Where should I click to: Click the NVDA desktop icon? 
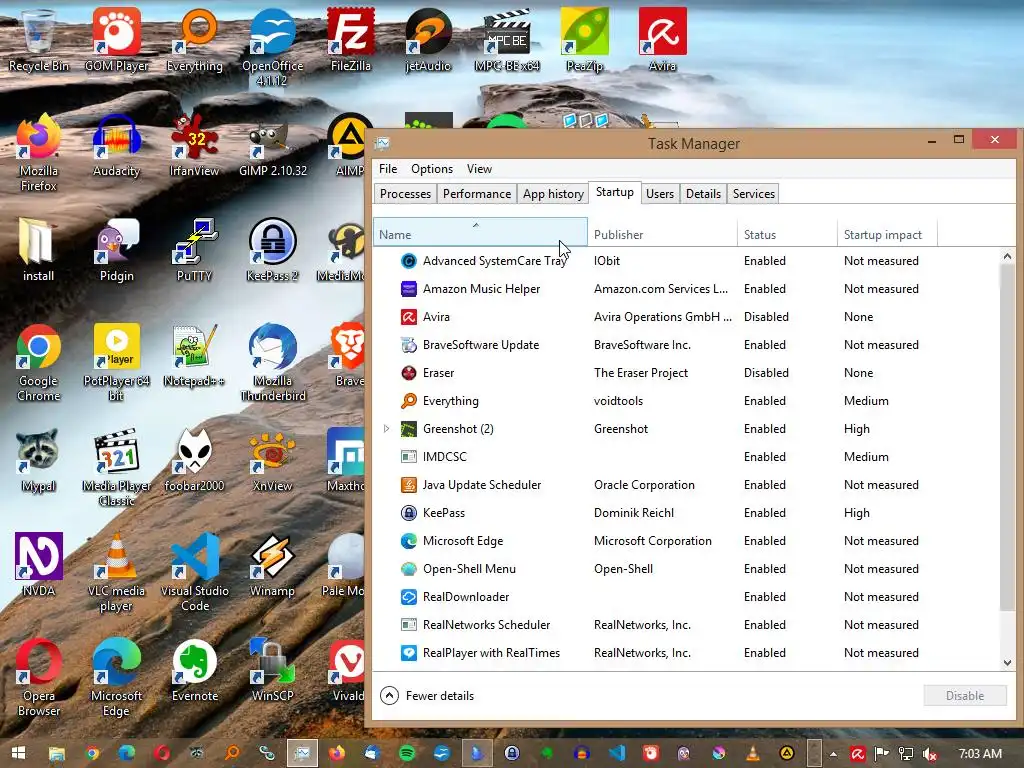point(39,566)
